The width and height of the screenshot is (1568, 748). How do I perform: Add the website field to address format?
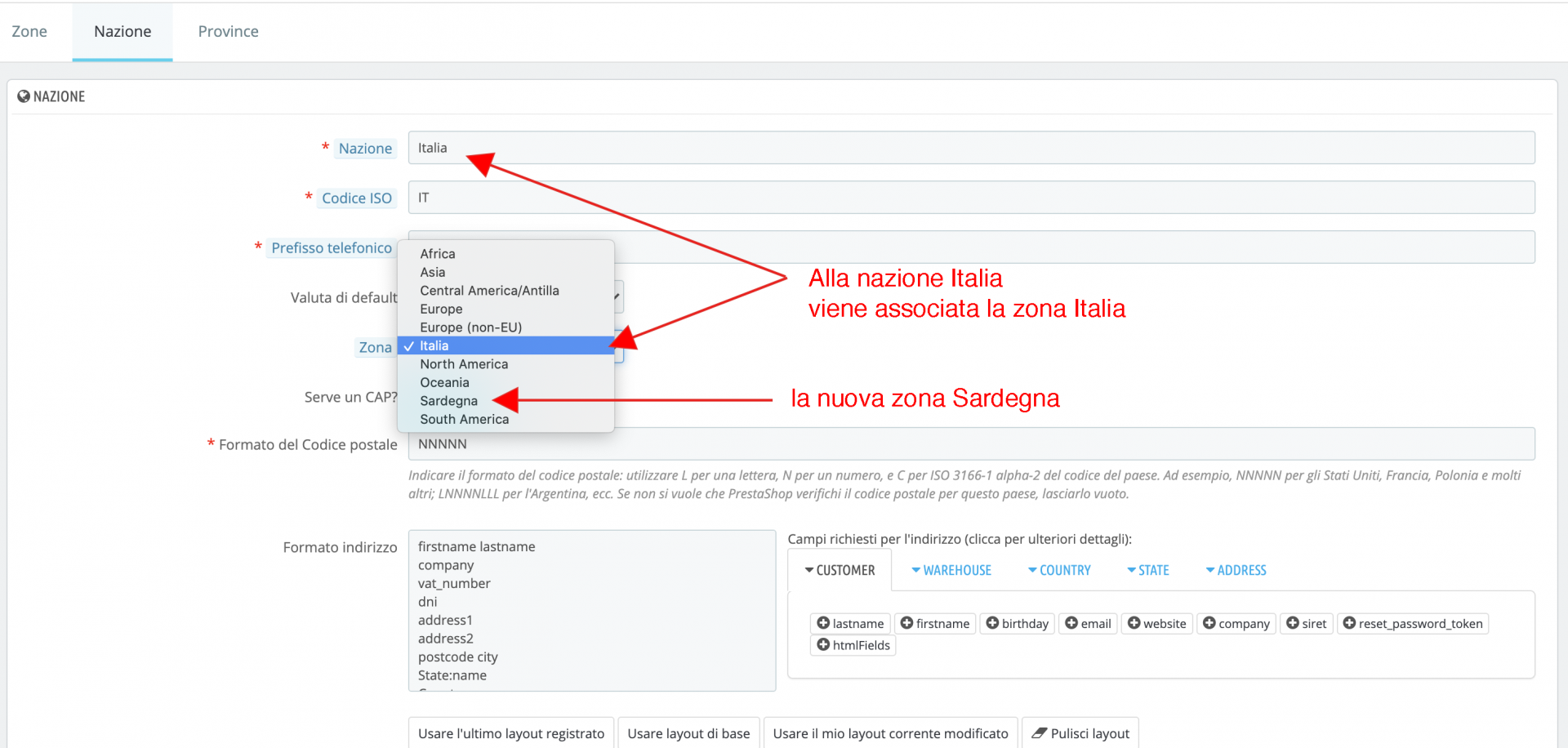[x=1157, y=624]
